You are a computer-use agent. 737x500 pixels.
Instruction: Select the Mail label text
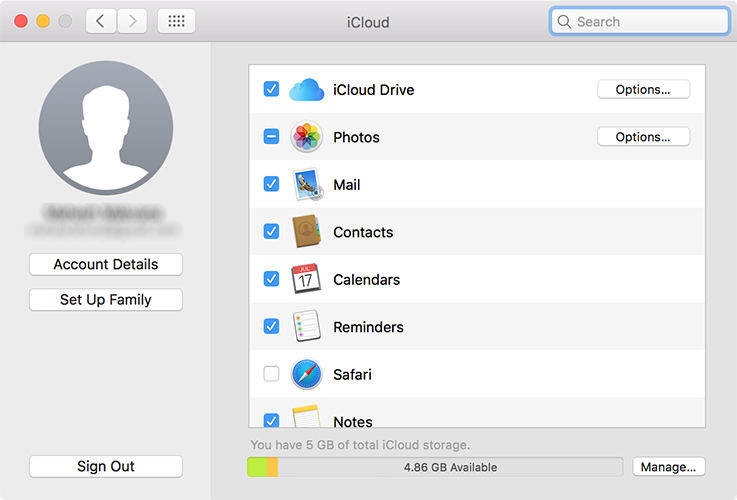click(x=347, y=185)
